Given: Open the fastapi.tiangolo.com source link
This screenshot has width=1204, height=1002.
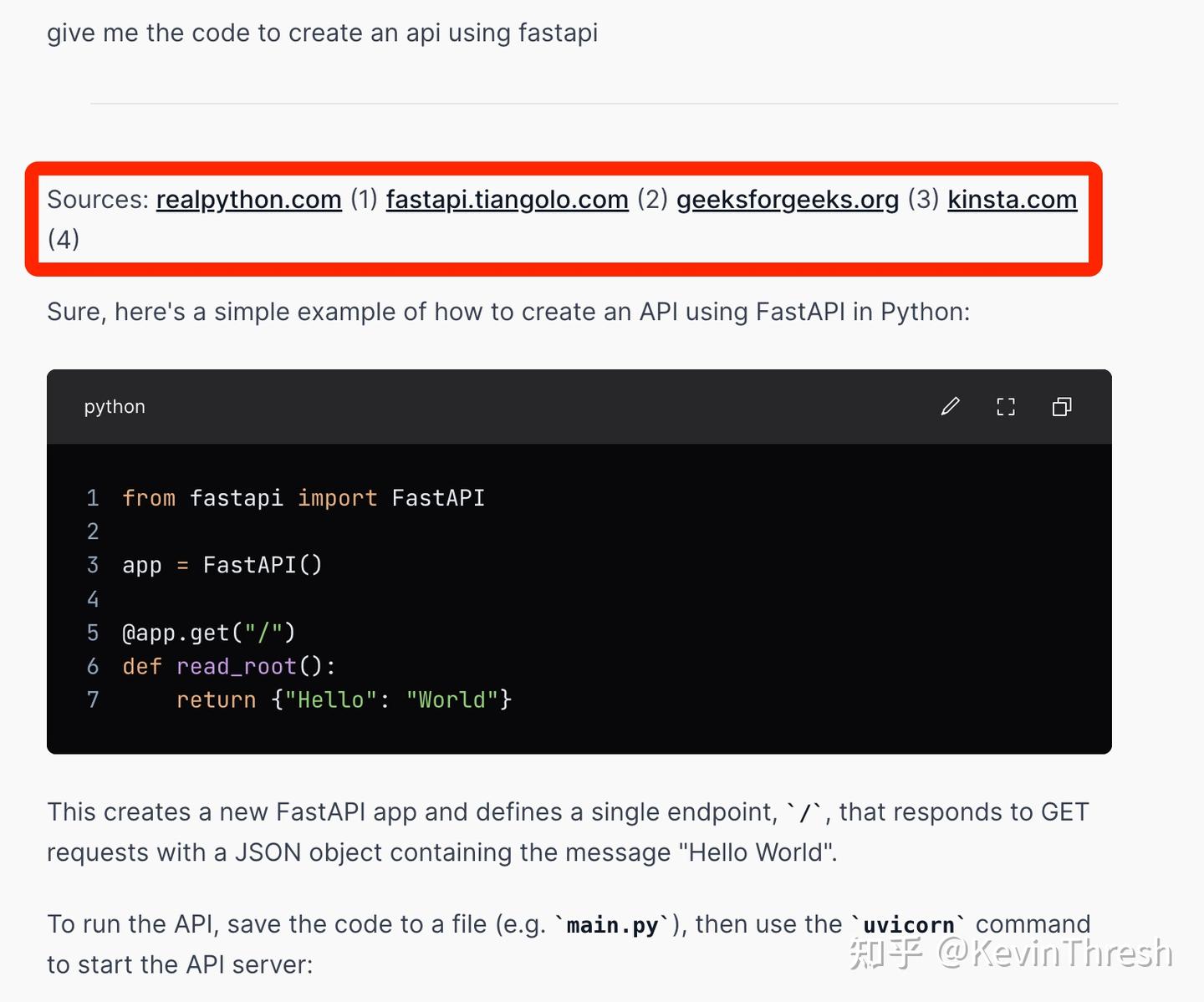Looking at the screenshot, I should (507, 200).
